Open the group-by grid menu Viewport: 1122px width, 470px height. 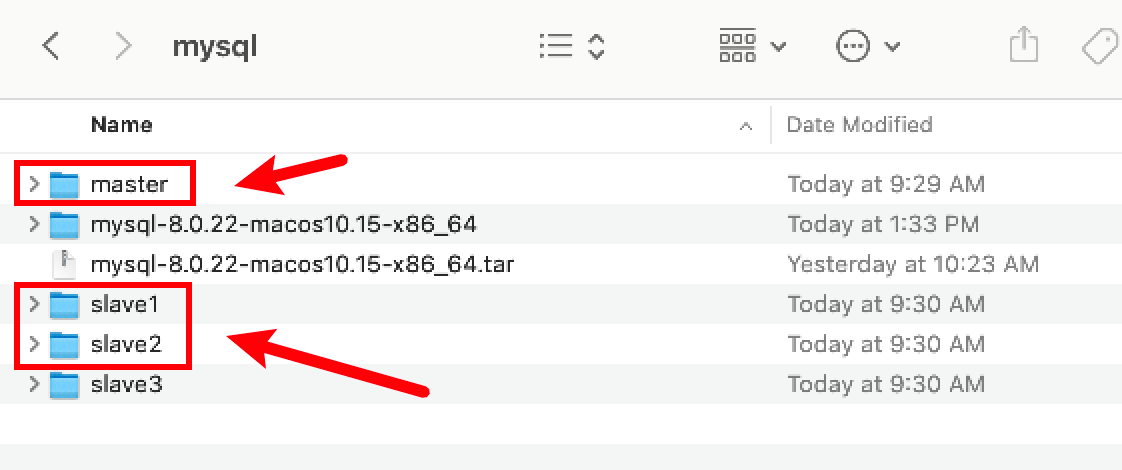(751, 46)
